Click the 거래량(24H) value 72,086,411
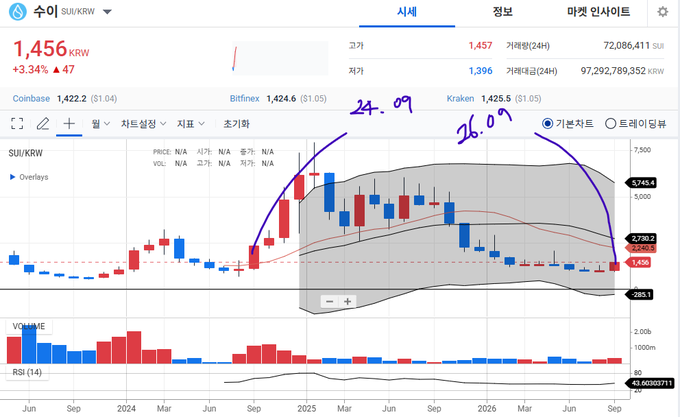 (x=626, y=46)
